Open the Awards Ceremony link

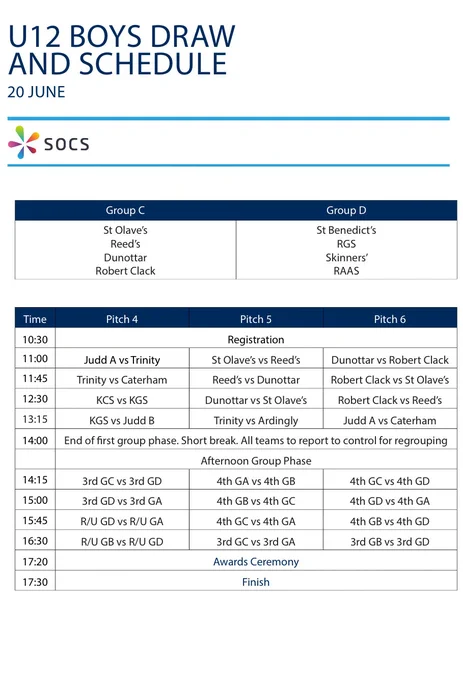pos(256,562)
